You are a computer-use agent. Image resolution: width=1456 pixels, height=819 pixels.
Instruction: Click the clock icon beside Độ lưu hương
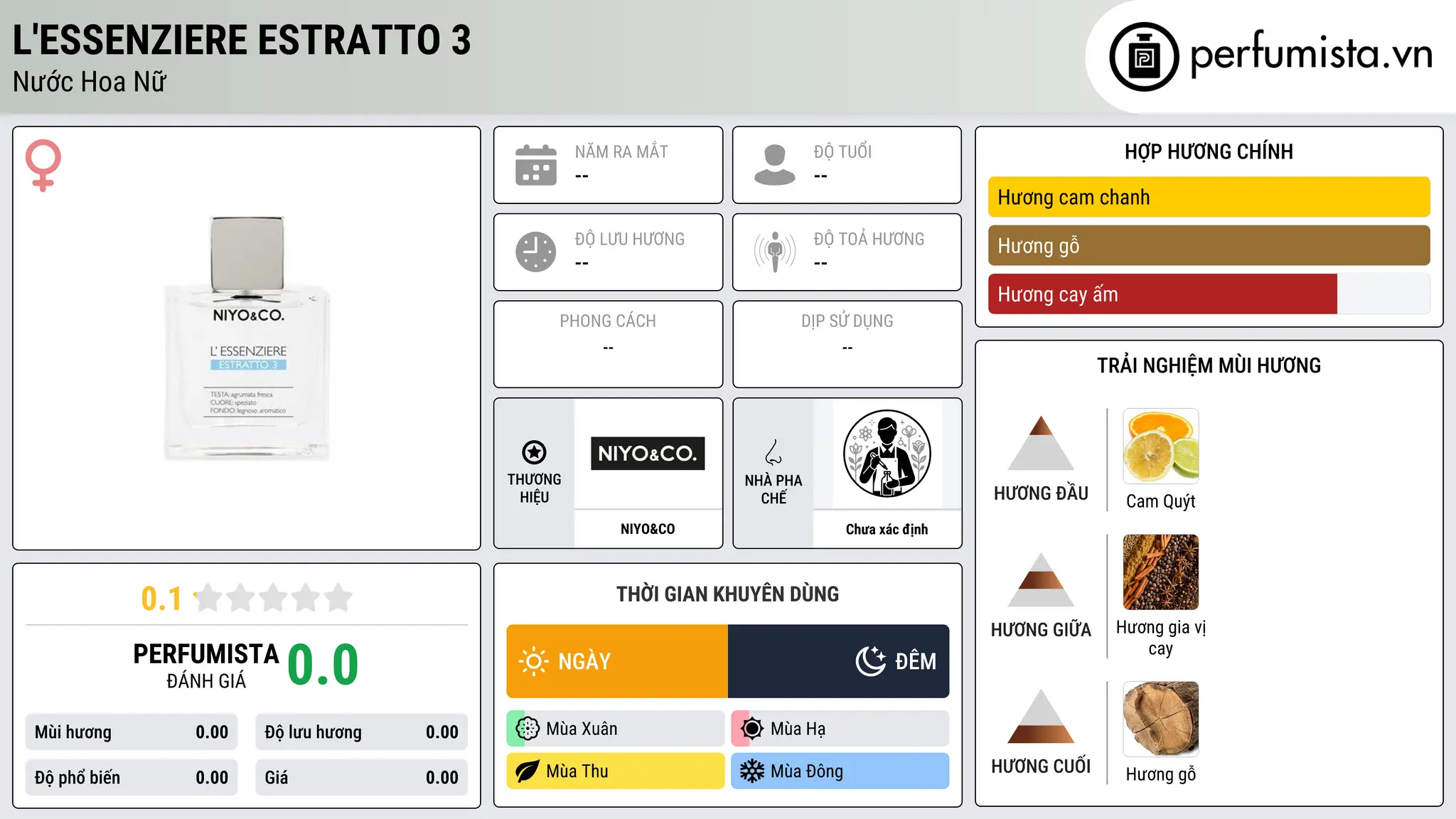pyautogui.click(x=536, y=252)
